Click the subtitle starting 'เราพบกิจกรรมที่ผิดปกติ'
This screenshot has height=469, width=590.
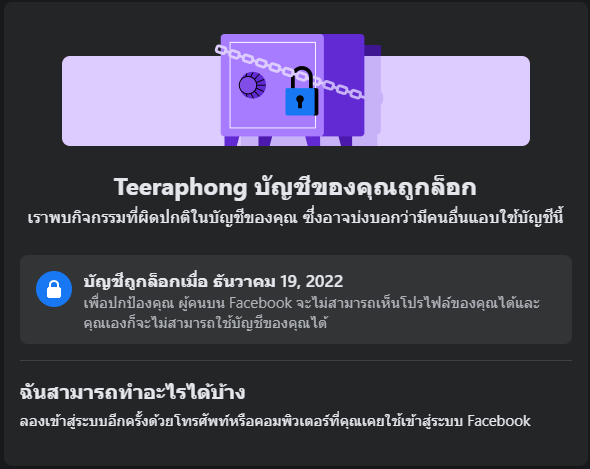tap(295, 218)
